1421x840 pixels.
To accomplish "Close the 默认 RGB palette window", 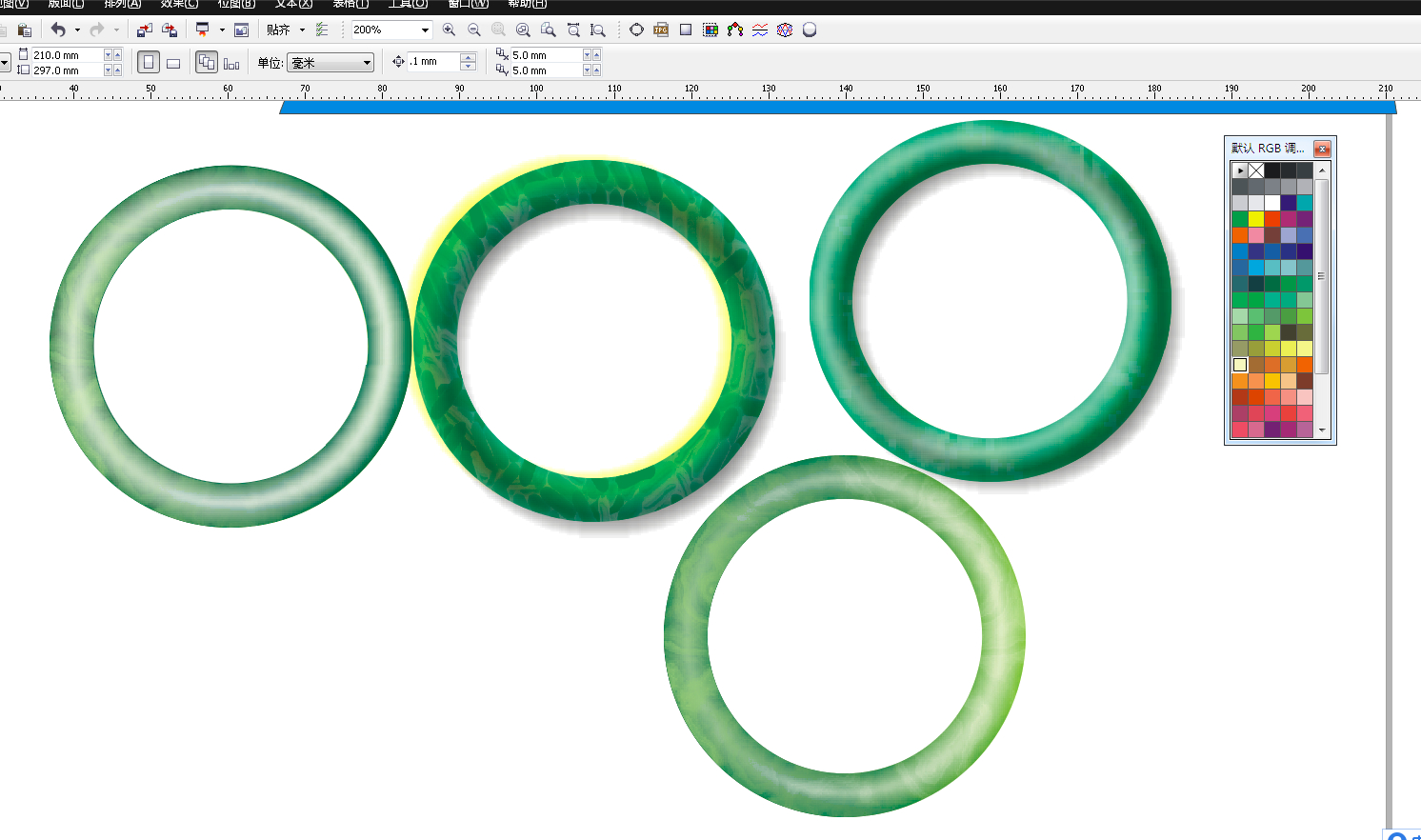I will pyautogui.click(x=1322, y=149).
